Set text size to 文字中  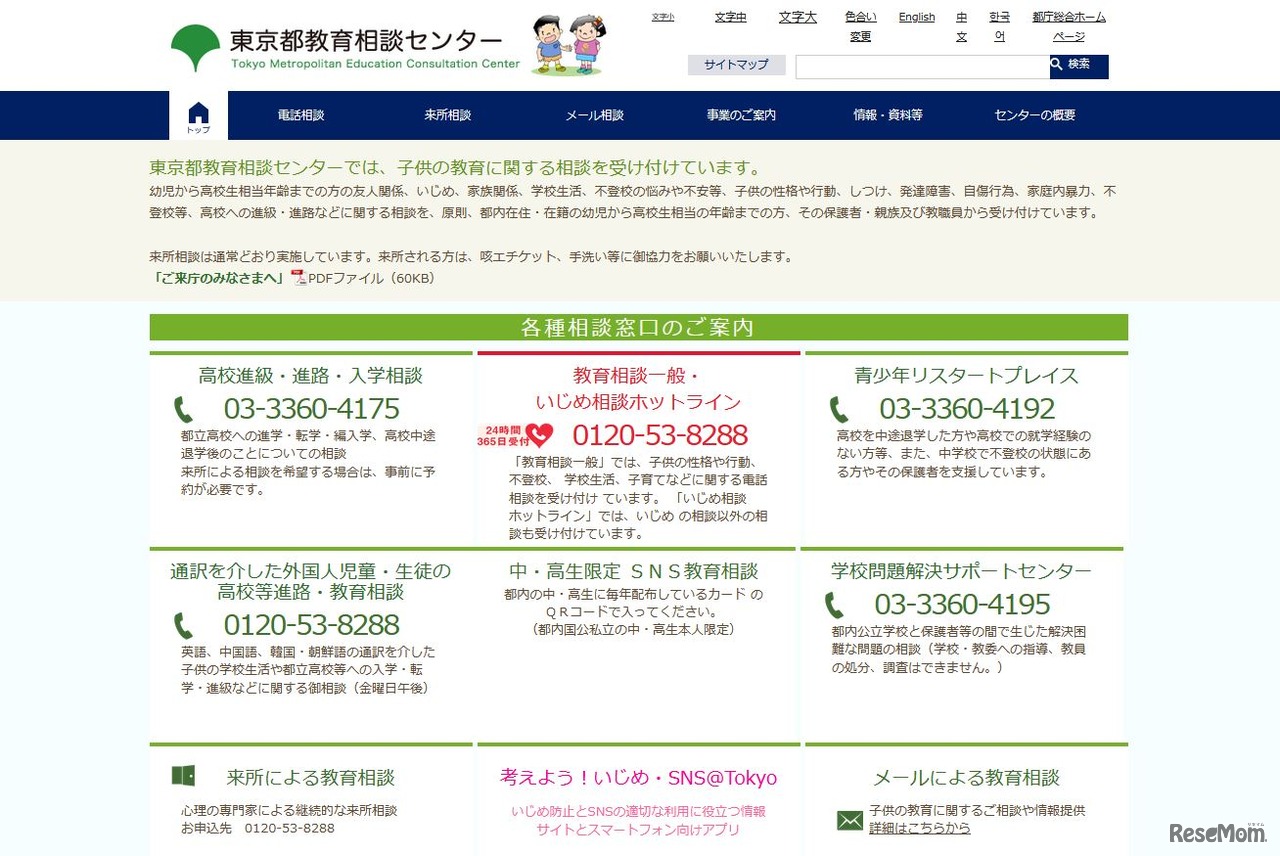(x=730, y=17)
